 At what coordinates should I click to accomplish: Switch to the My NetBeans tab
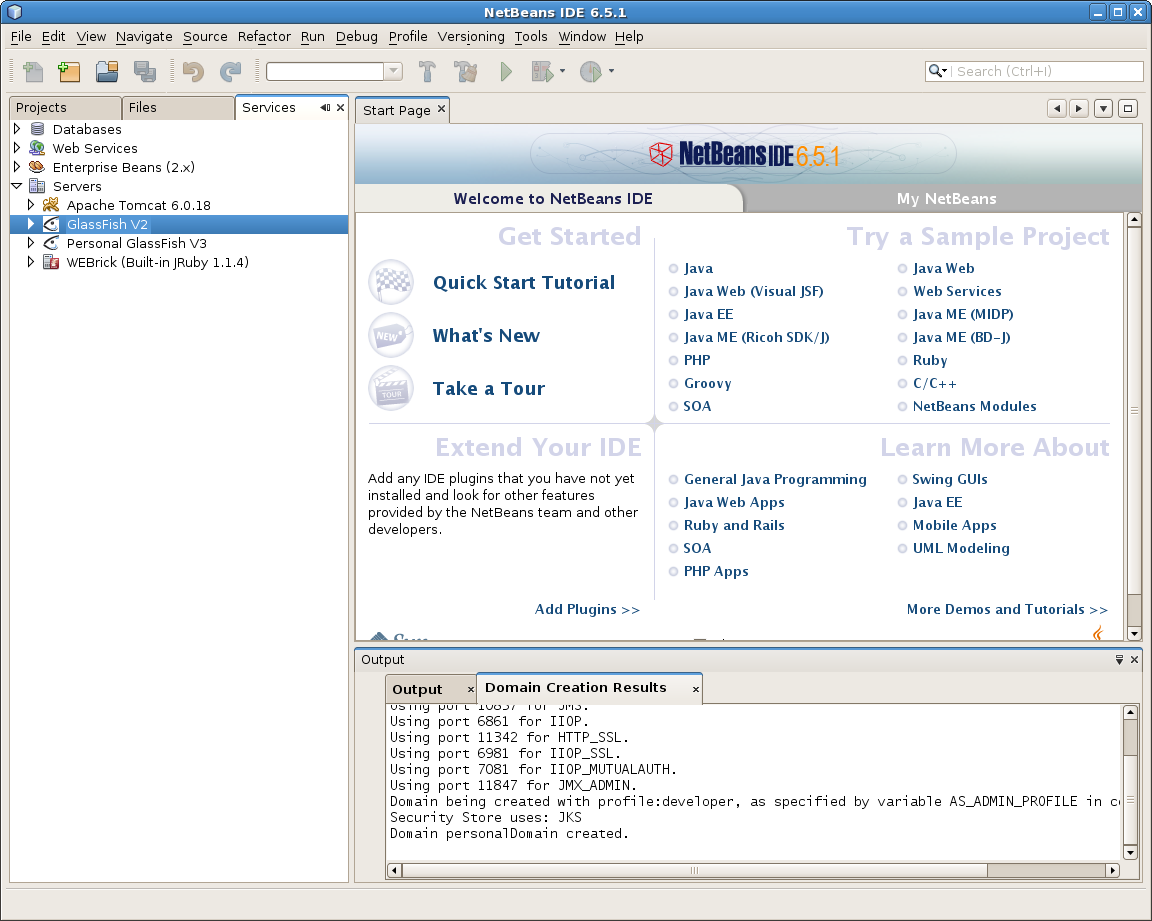(946, 198)
